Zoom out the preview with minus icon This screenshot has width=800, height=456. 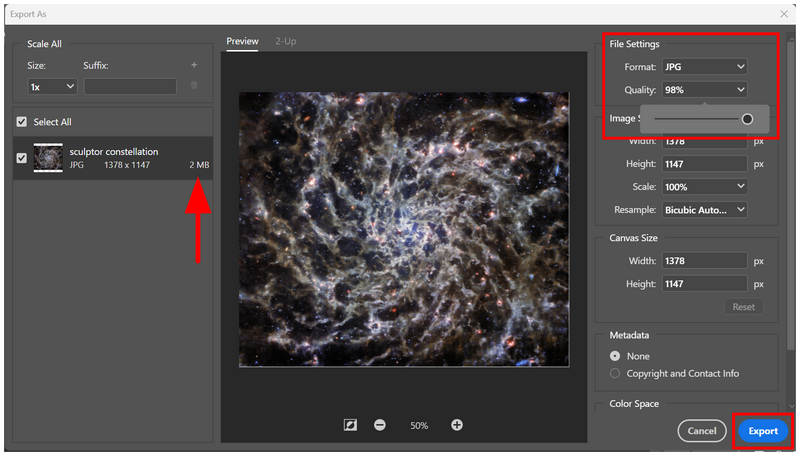point(380,425)
